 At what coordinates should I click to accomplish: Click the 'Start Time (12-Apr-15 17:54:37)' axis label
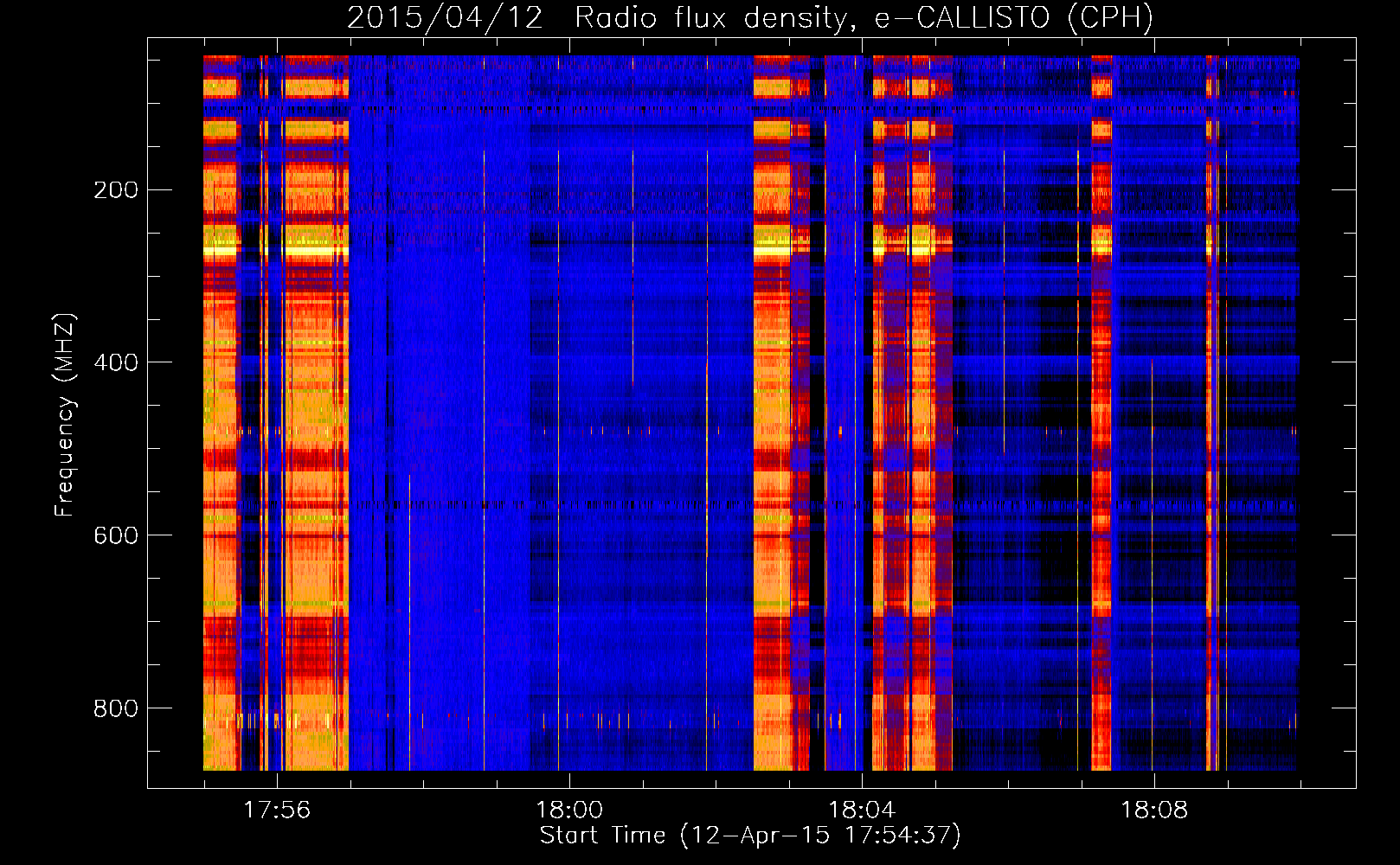click(x=750, y=835)
